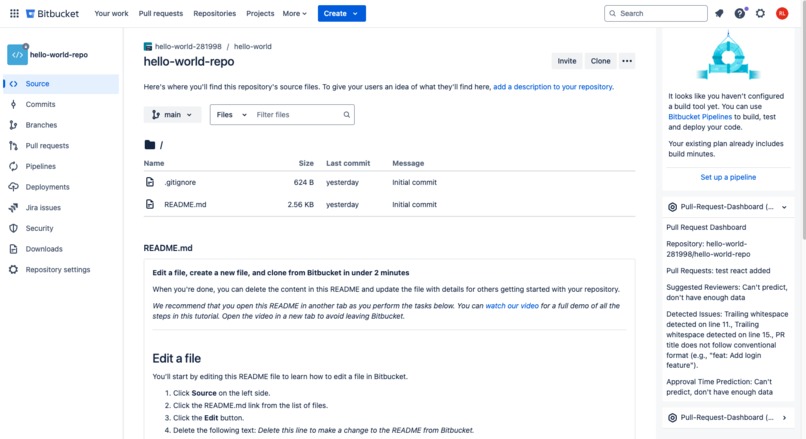Click the Jira issues icon

tap(13, 208)
